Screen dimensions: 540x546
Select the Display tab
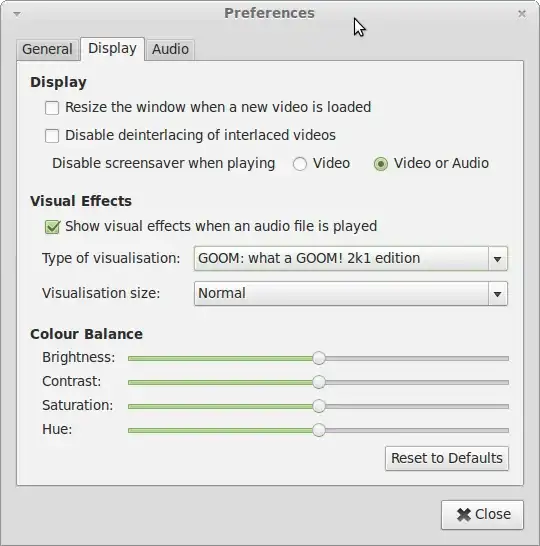(x=112, y=48)
